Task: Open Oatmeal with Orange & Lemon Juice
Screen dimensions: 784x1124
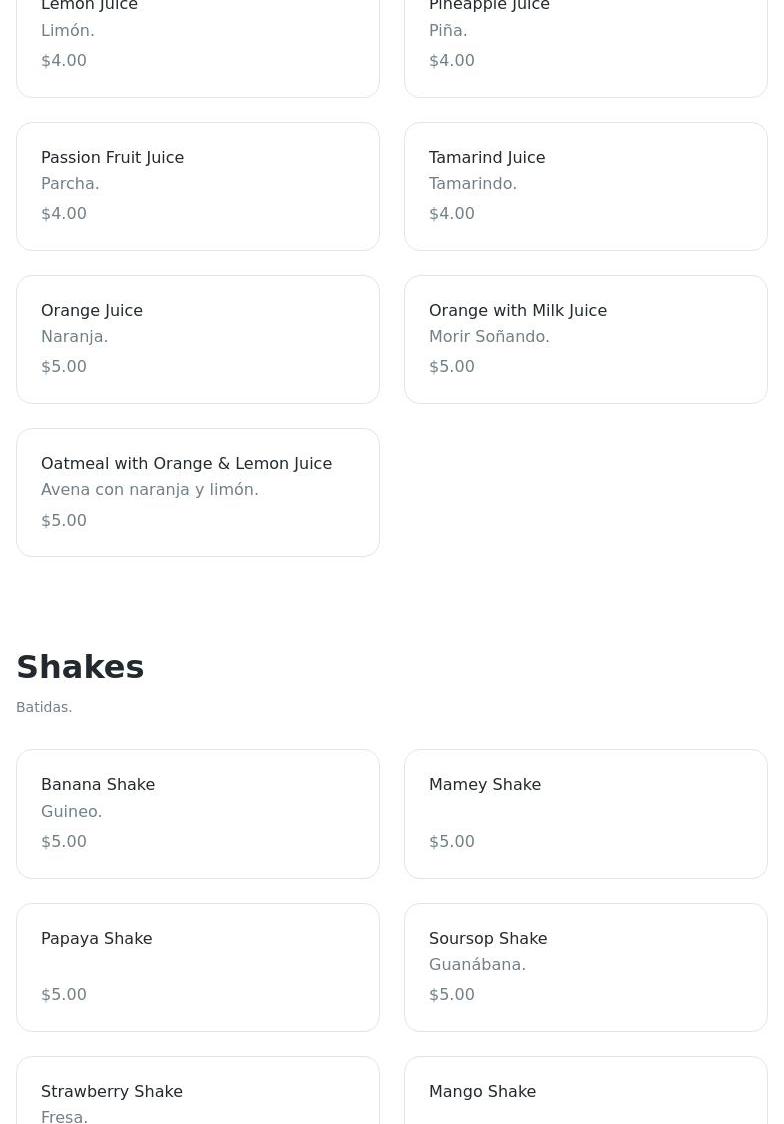Action: pos(198,492)
